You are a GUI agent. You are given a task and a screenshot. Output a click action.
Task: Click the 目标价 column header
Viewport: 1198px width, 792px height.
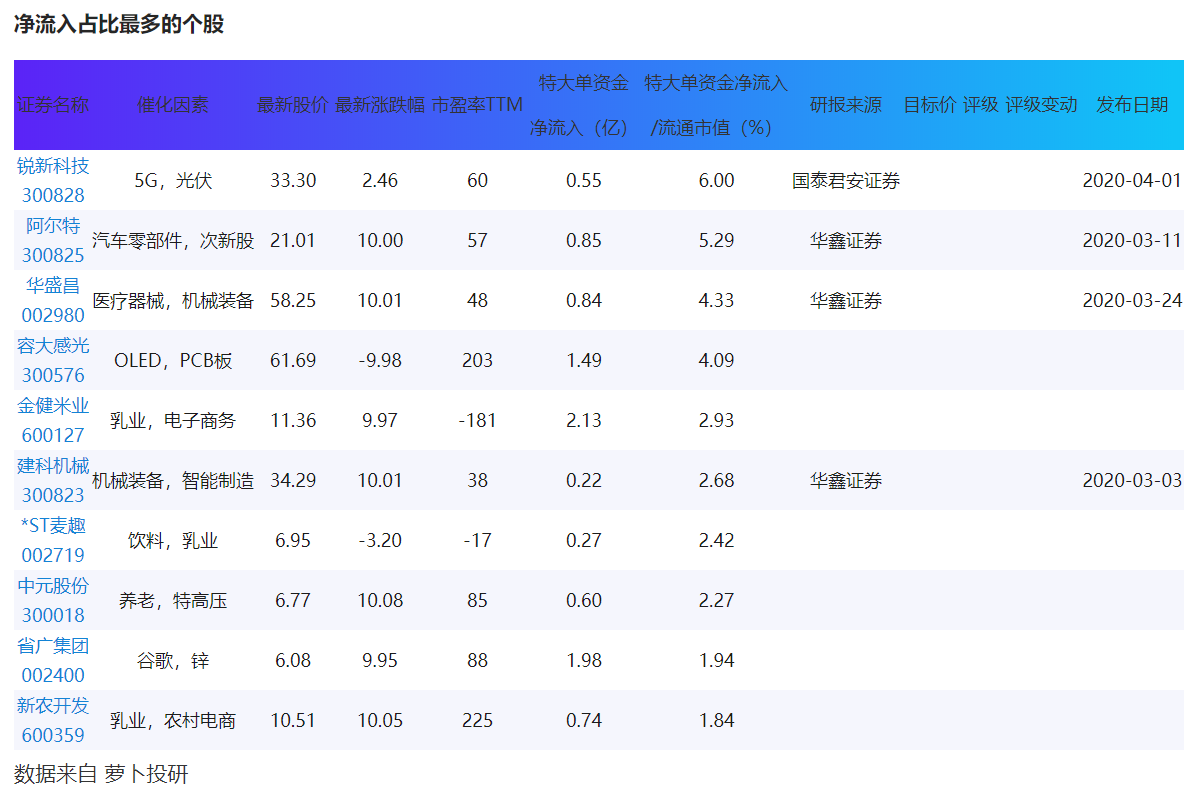(x=930, y=105)
